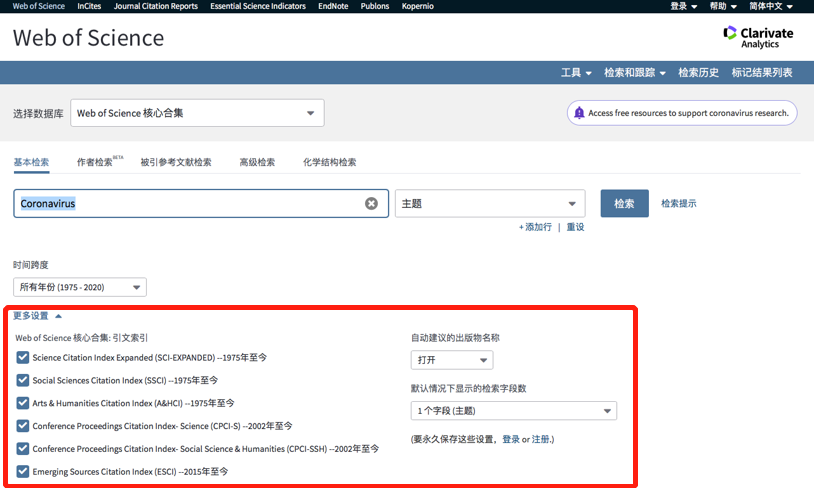Click Access free resources coronavirus banner
The height and width of the screenshot is (488, 814).
click(x=682, y=113)
